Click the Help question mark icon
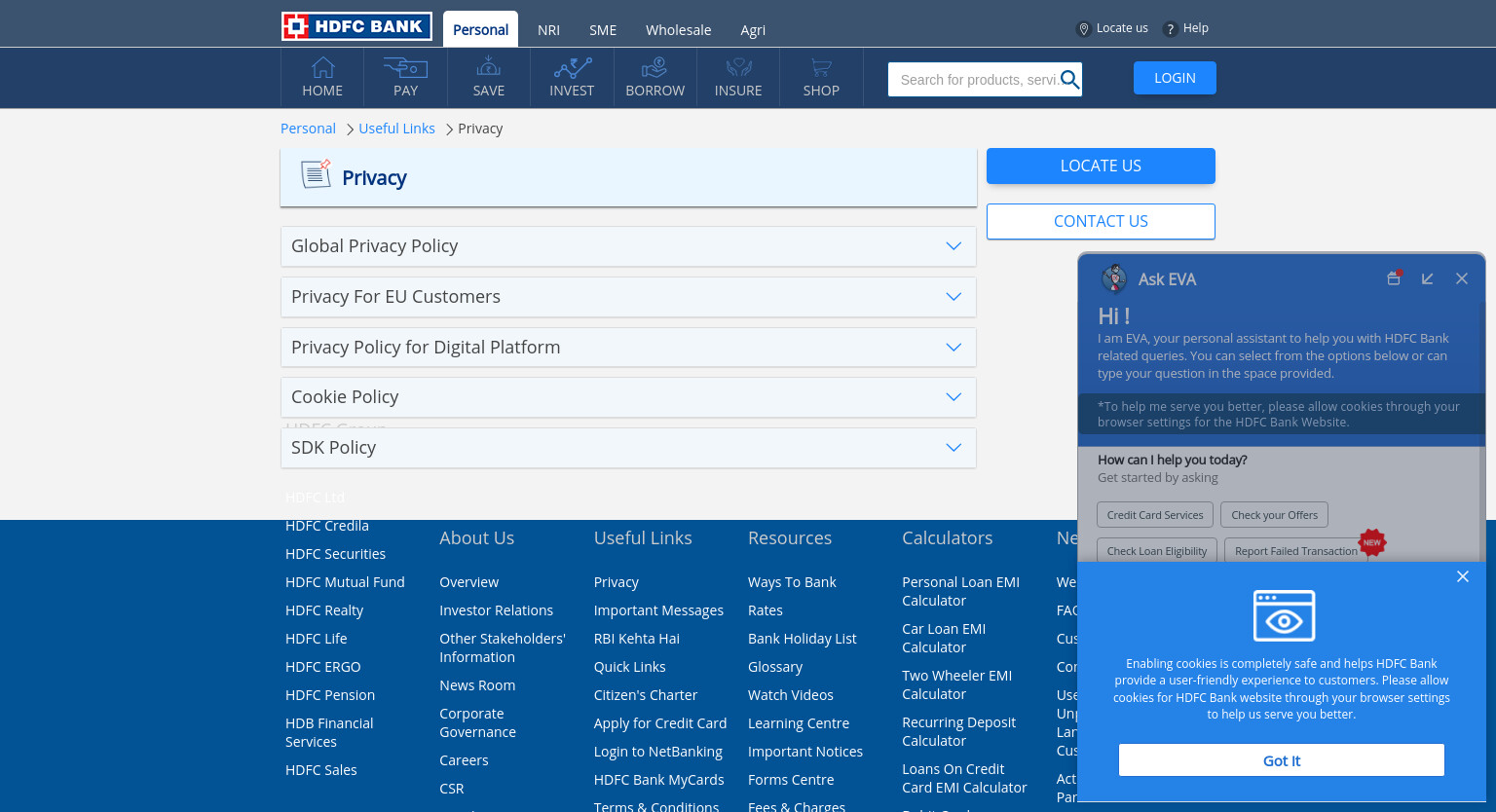The image size is (1496, 812). click(x=1170, y=29)
